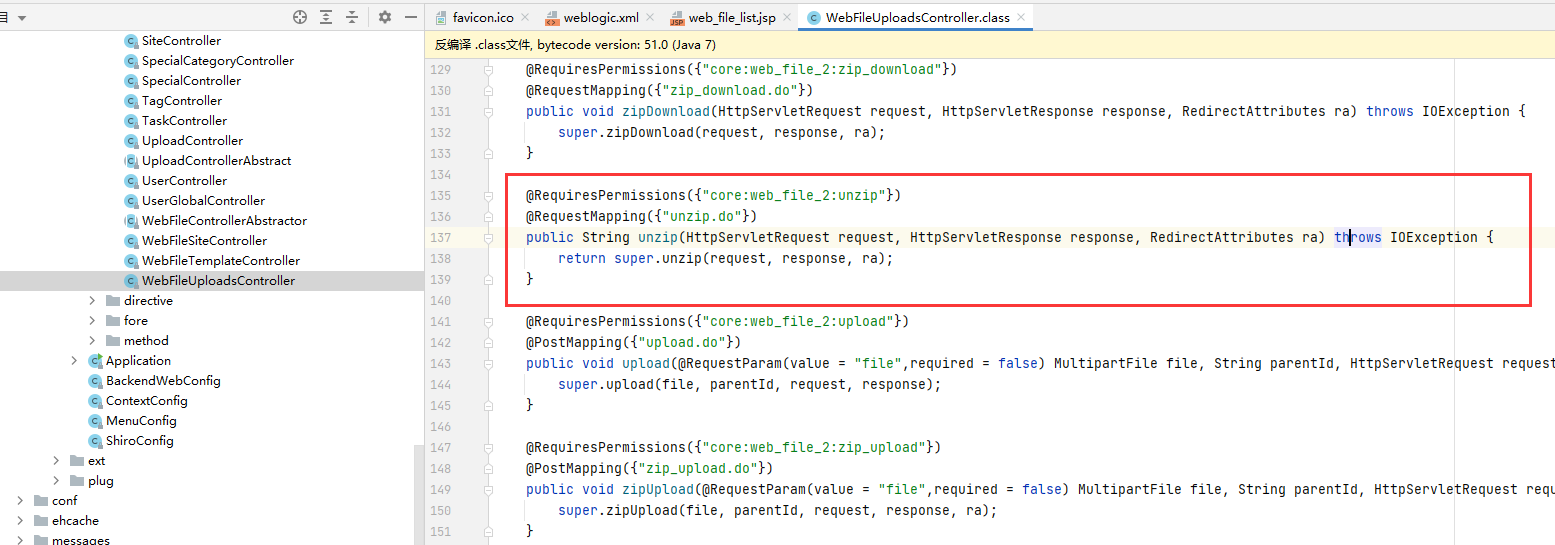Select UserGlobalController in the tree

point(203,201)
